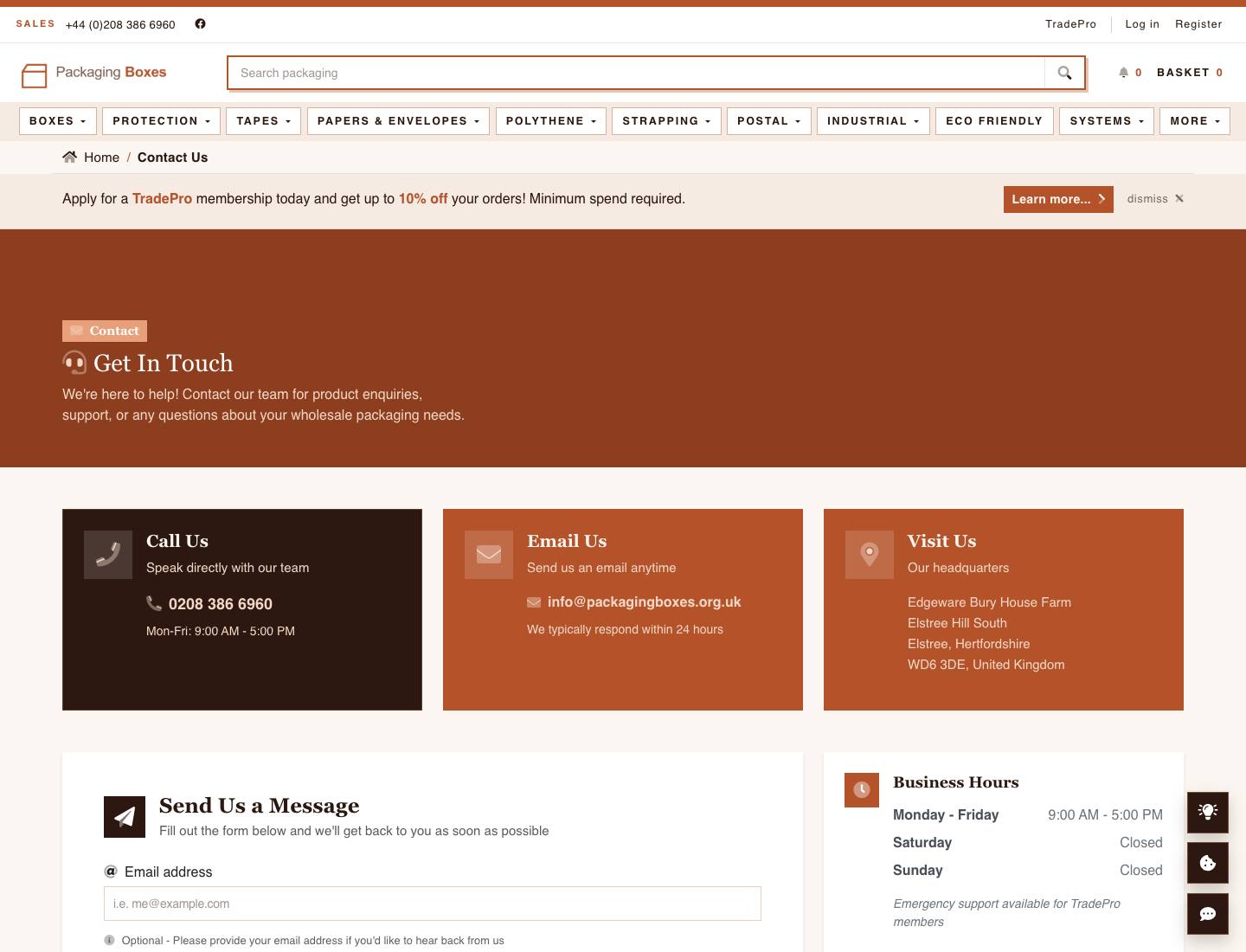Open cookie settings floating icon
1246x952 pixels.
(x=1208, y=863)
